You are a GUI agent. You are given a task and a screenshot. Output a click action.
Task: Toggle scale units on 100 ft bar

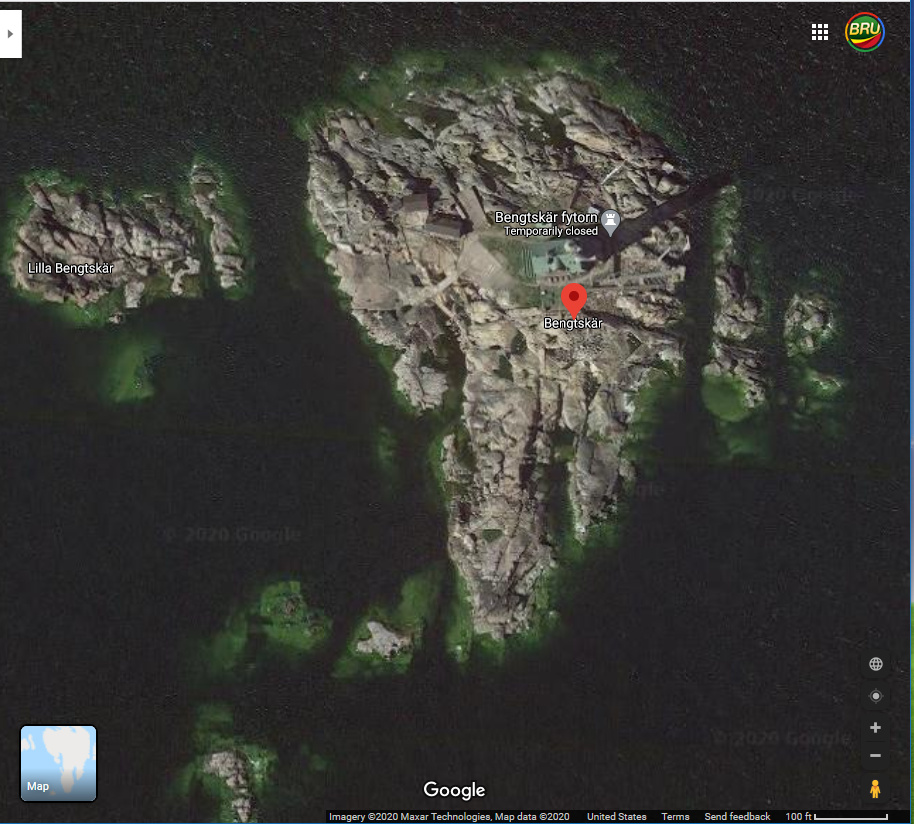pyautogui.click(x=836, y=816)
